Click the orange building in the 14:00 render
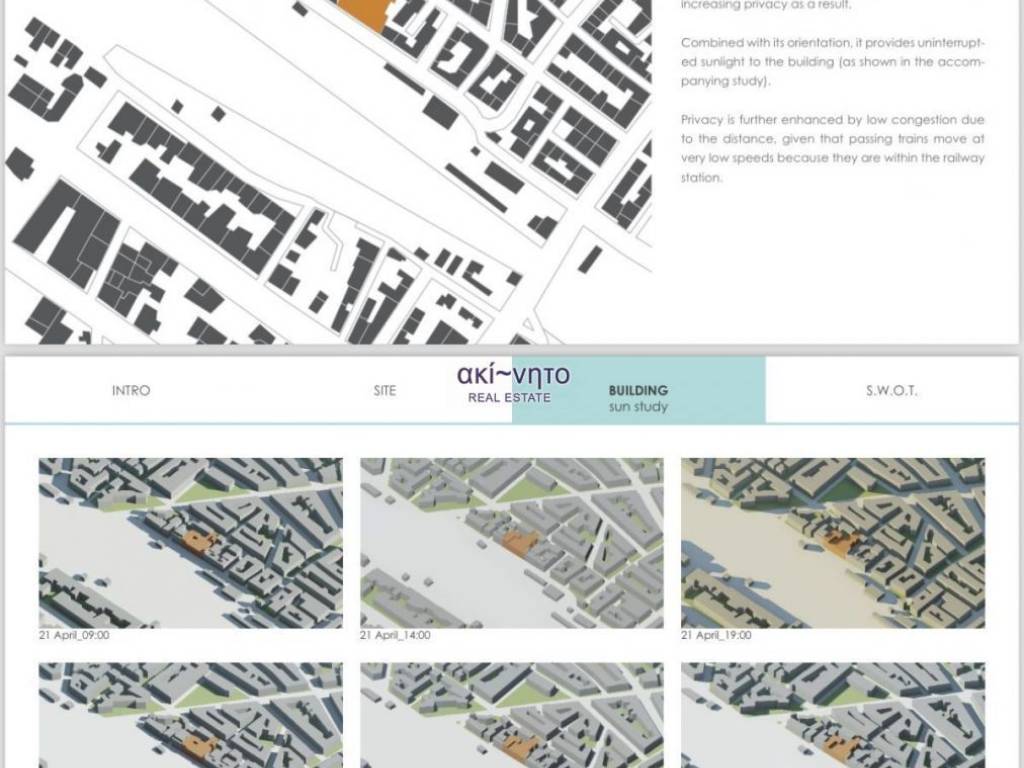Image resolution: width=1024 pixels, height=768 pixels. point(520,543)
